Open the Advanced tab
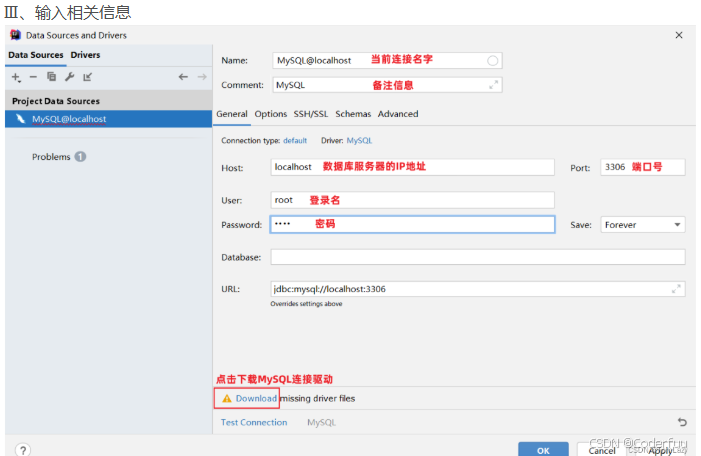This screenshot has width=701, height=456. [x=398, y=114]
